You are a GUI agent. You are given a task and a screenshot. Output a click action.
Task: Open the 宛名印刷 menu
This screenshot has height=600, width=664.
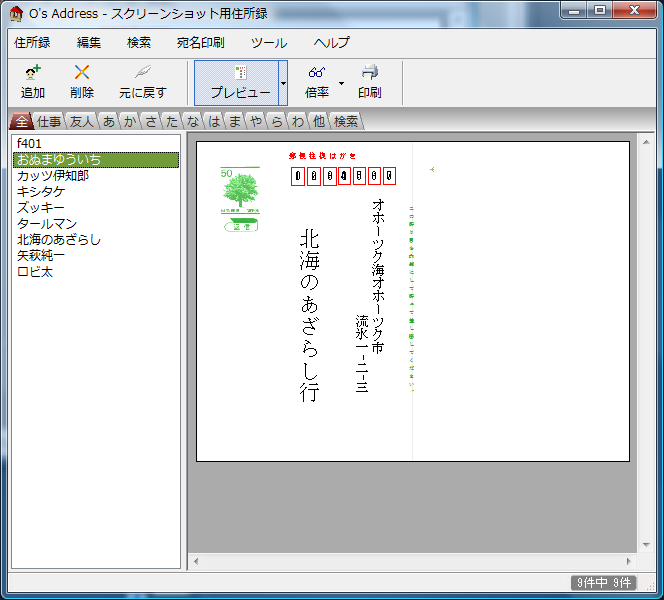pyautogui.click(x=200, y=43)
